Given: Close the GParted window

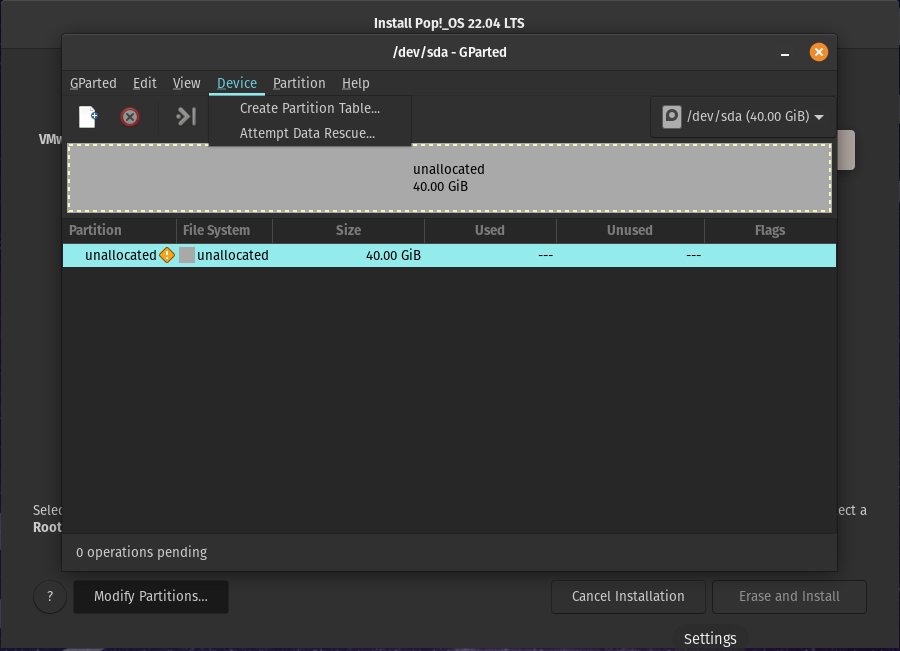Looking at the screenshot, I should coord(818,52).
